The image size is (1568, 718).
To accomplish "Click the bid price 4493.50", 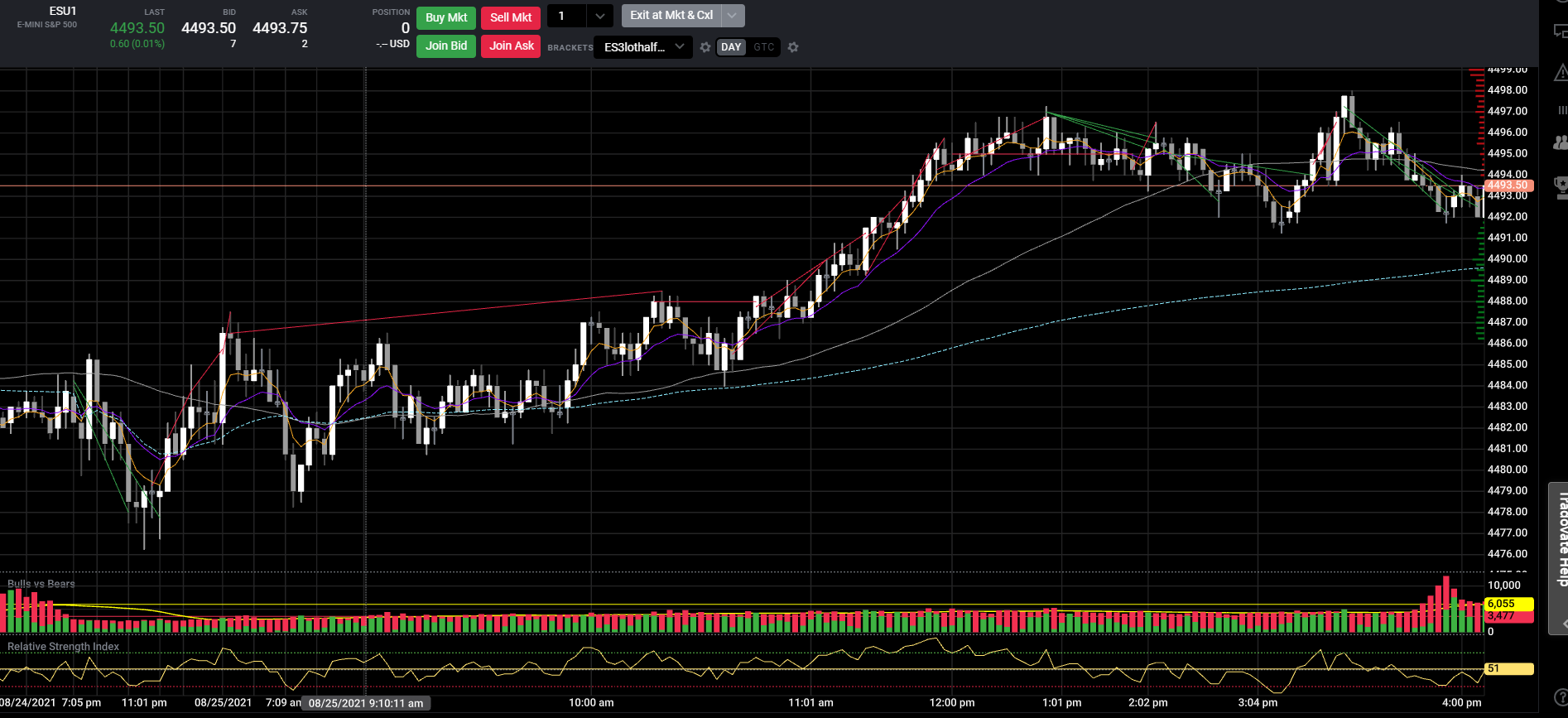I will click(209, 28).
